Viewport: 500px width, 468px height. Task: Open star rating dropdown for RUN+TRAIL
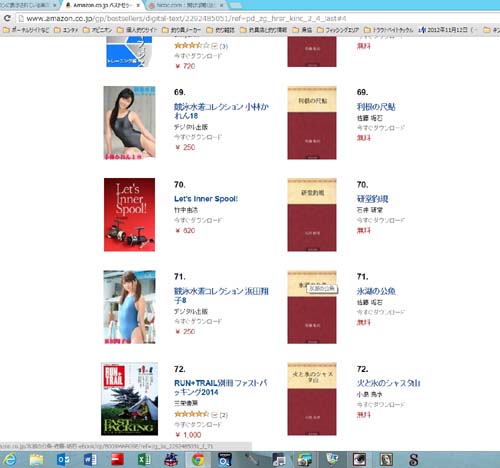coord(214,415)
